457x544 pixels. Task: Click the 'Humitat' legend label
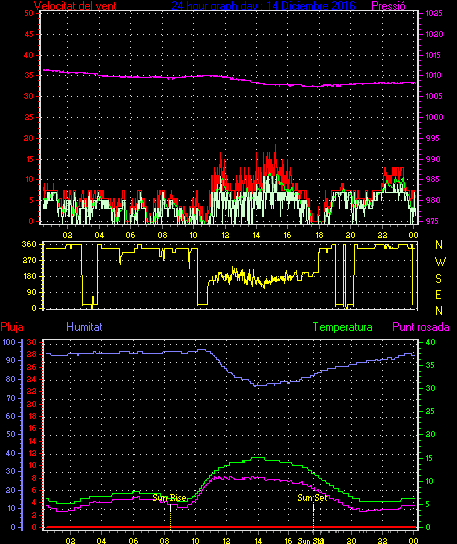point(84,327)
